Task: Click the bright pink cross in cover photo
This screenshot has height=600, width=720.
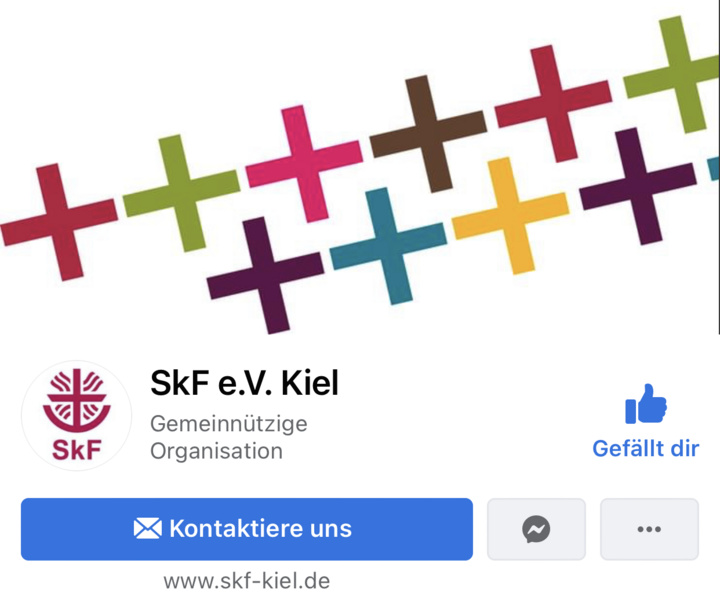Action: coord(304,164)
